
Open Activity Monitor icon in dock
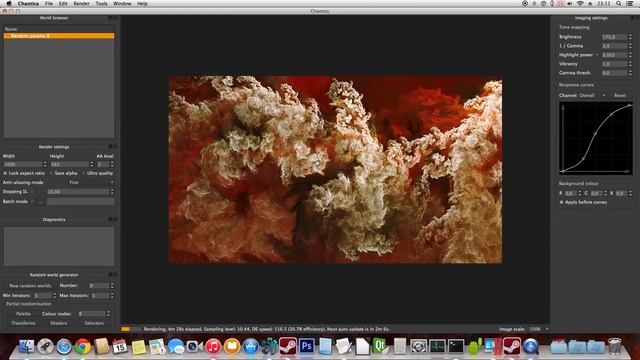[x=437, y=346]
